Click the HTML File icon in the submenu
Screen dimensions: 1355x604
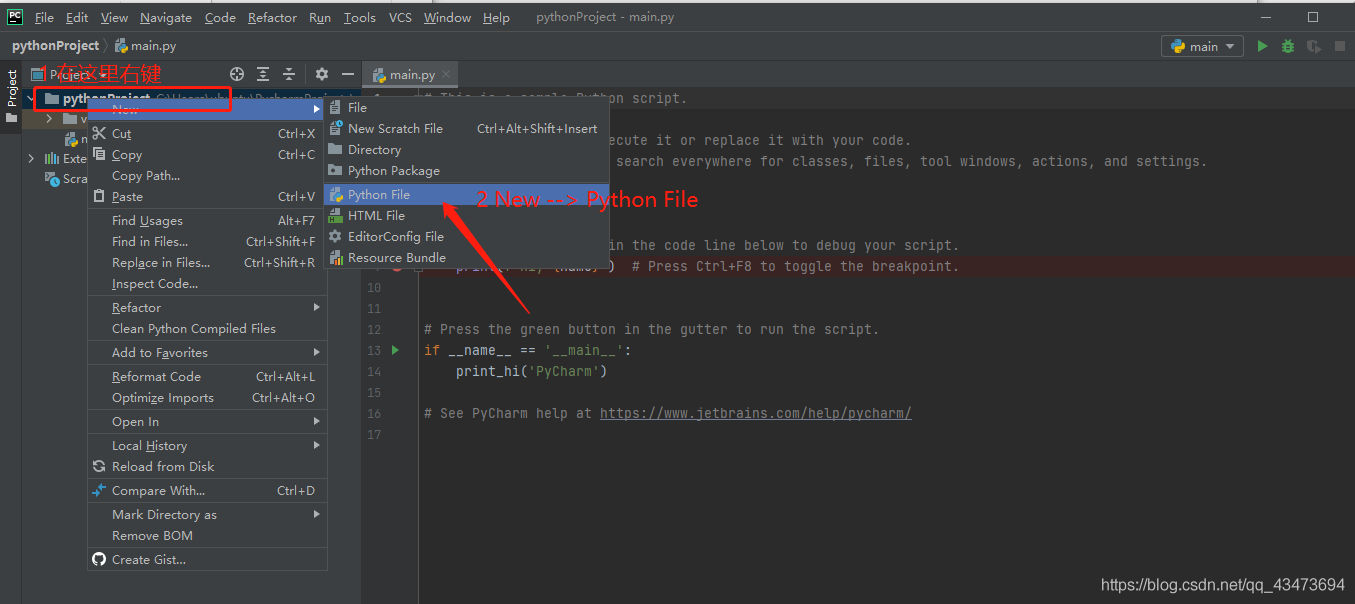[336, 215]
